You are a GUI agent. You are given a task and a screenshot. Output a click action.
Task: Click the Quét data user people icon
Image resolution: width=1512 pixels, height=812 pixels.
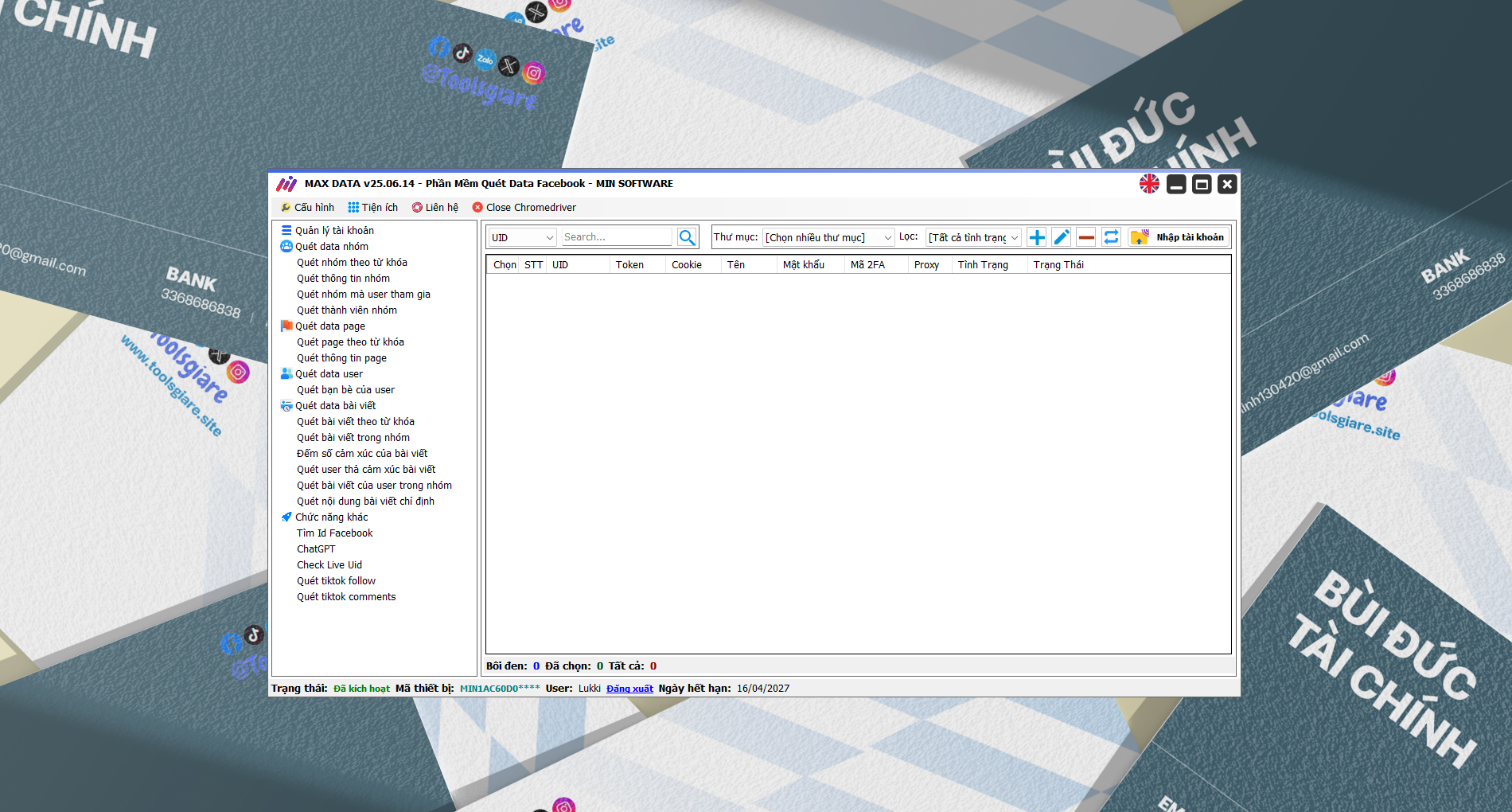point(286,373)
